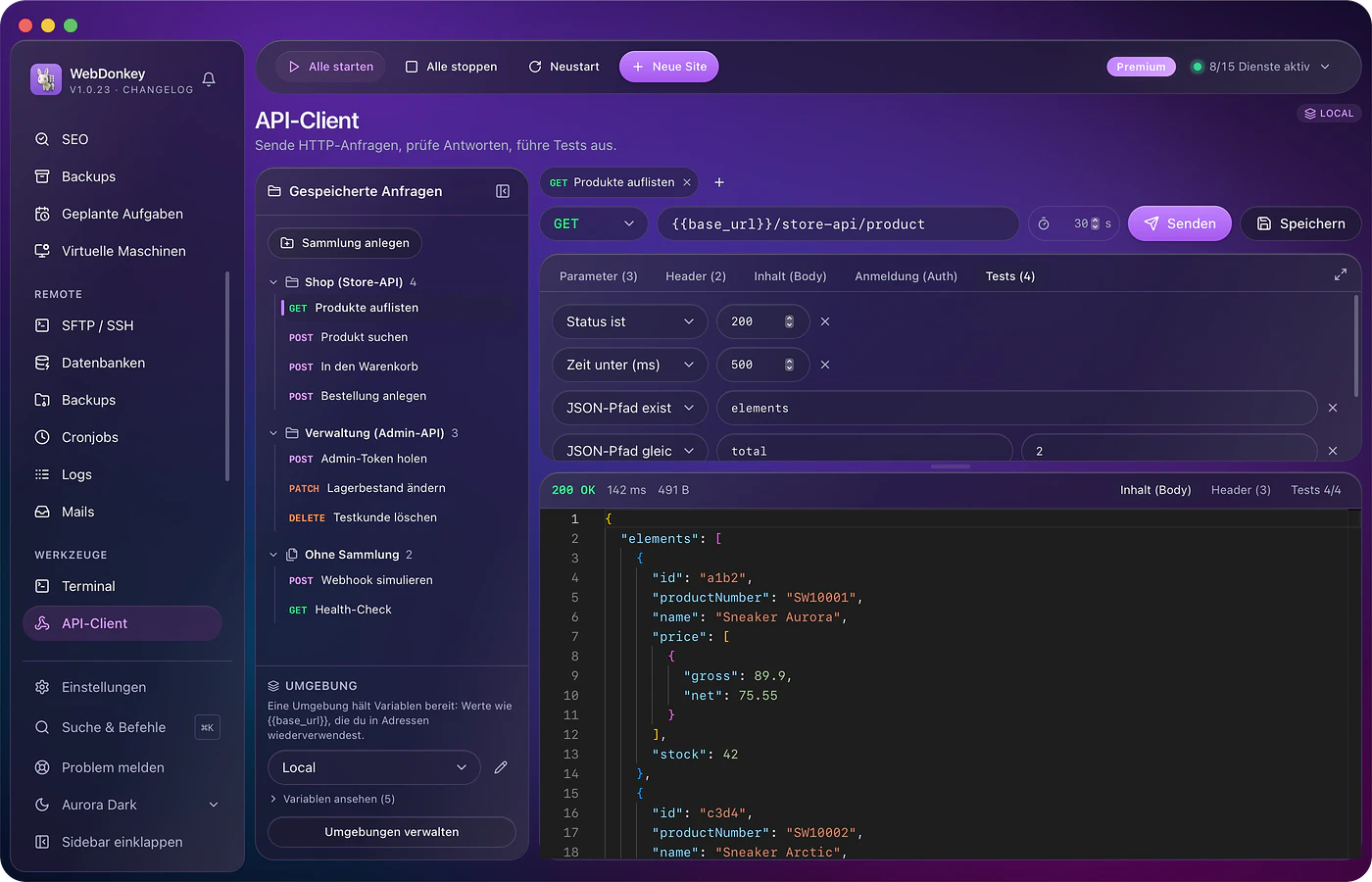This screenshot has width=1372, height=882.
Task: Open the Status ist test type dropdown
Action: (630, 321)
